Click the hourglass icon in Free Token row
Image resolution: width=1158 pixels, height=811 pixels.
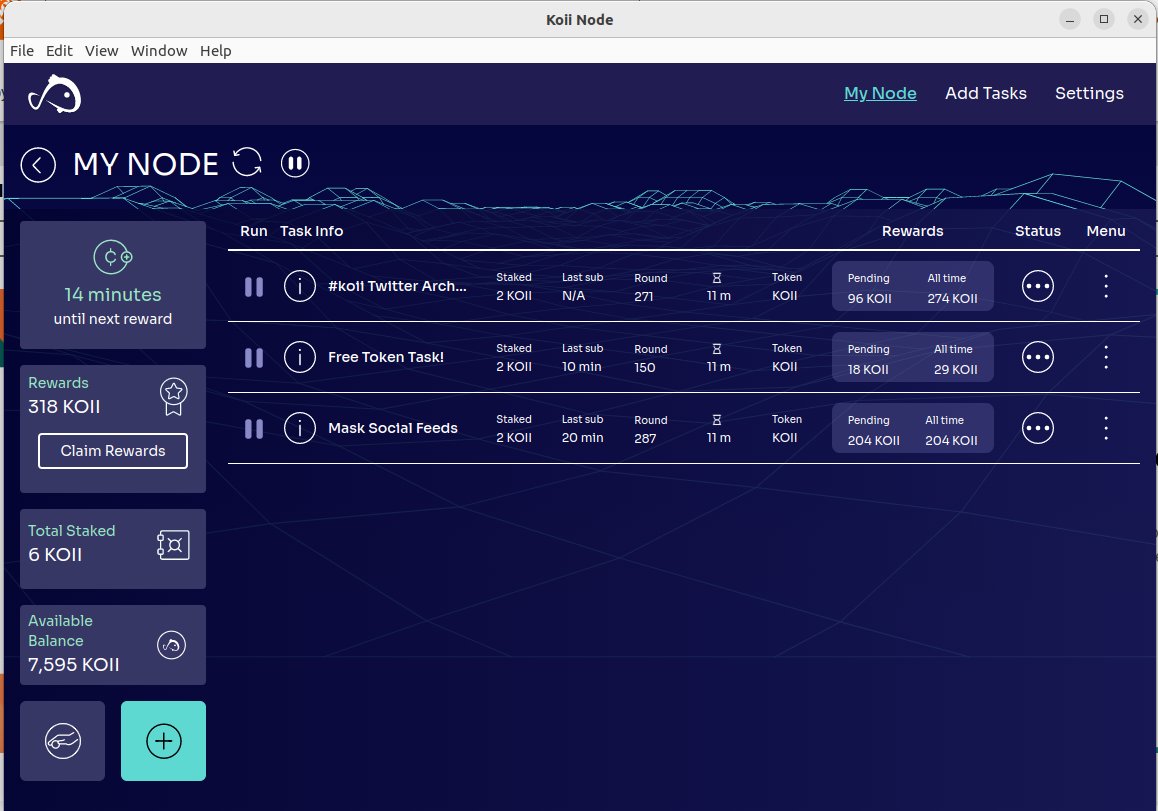click(x=716, y=349)
